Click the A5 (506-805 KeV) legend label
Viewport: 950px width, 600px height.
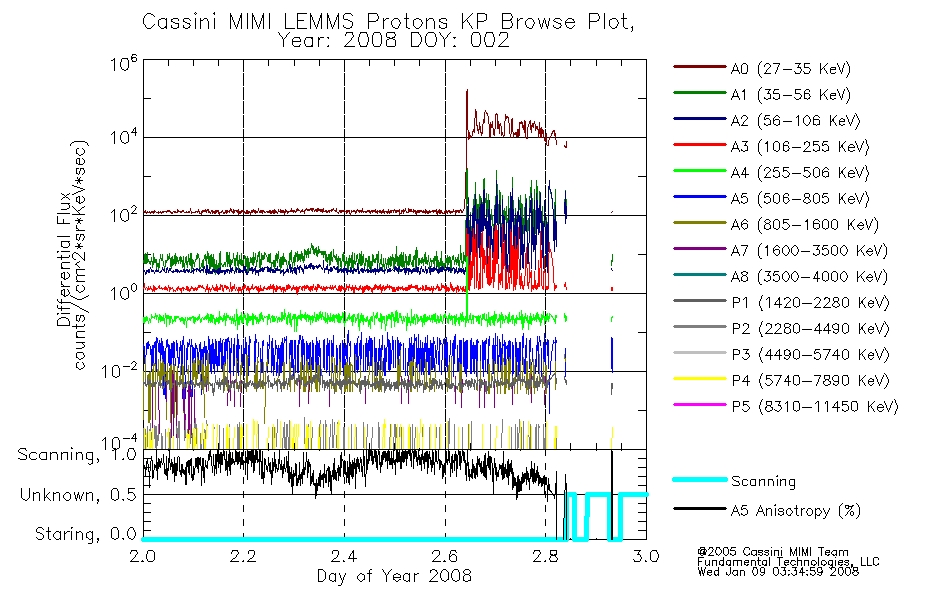click(x=800, y=199)
